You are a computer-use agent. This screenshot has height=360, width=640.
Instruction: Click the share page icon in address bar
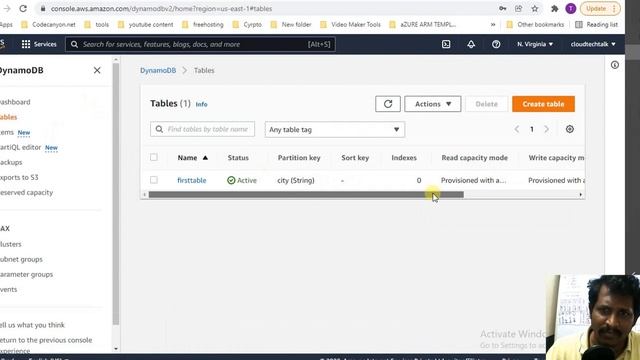(518, 9)
